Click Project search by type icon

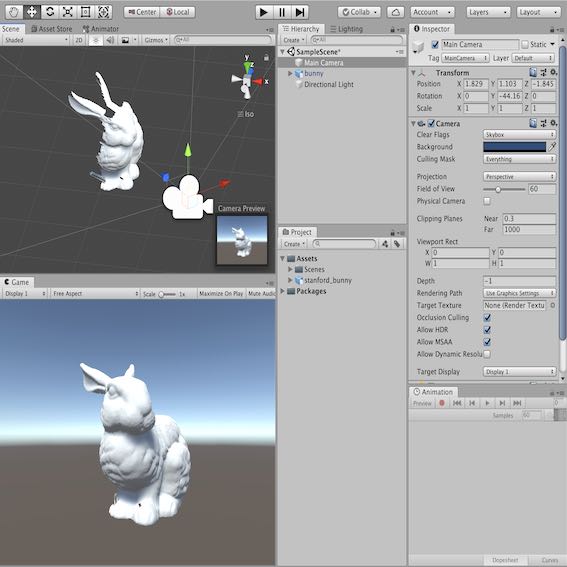click(385, 244)
